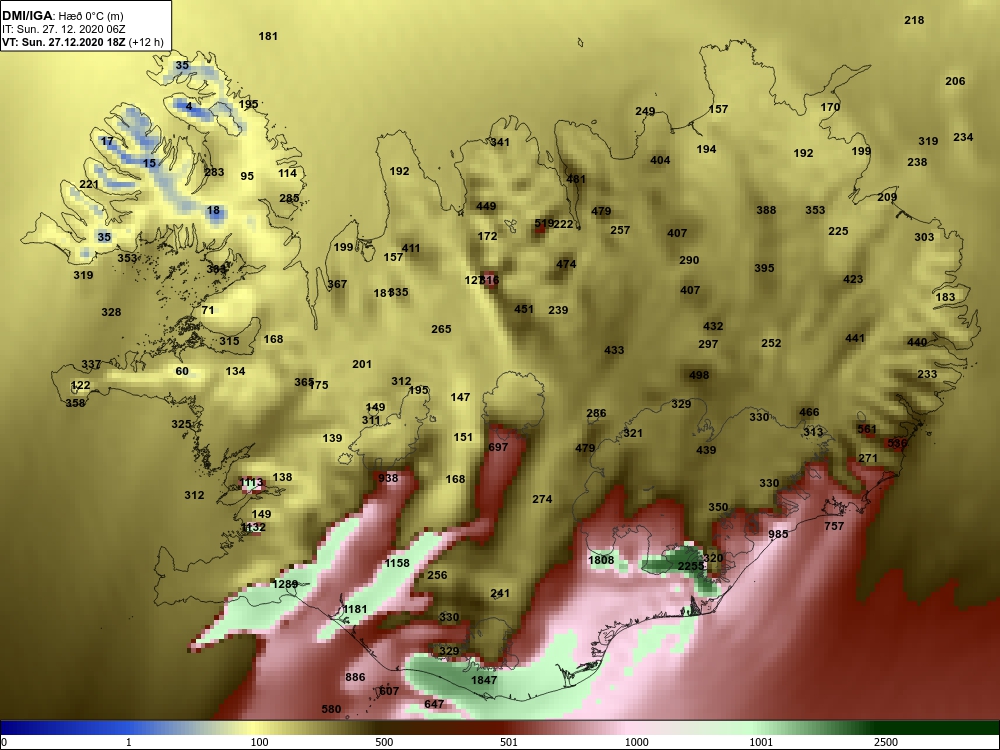Click the map value '265'
The image size is (1000, 750).
(441, 330)
